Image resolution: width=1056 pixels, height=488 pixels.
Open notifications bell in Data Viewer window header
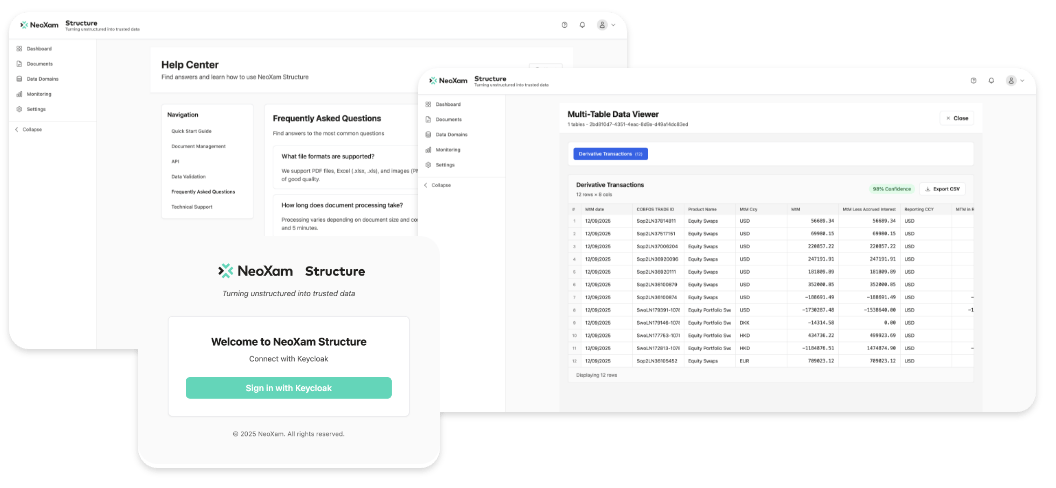(x=991, y=80)
